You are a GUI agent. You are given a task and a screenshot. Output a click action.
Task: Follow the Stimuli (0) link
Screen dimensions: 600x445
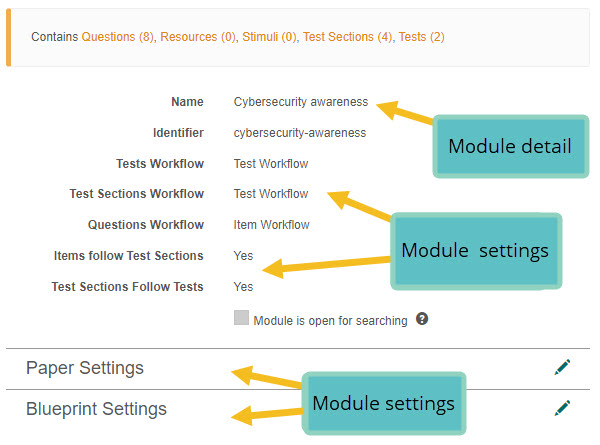270,37
